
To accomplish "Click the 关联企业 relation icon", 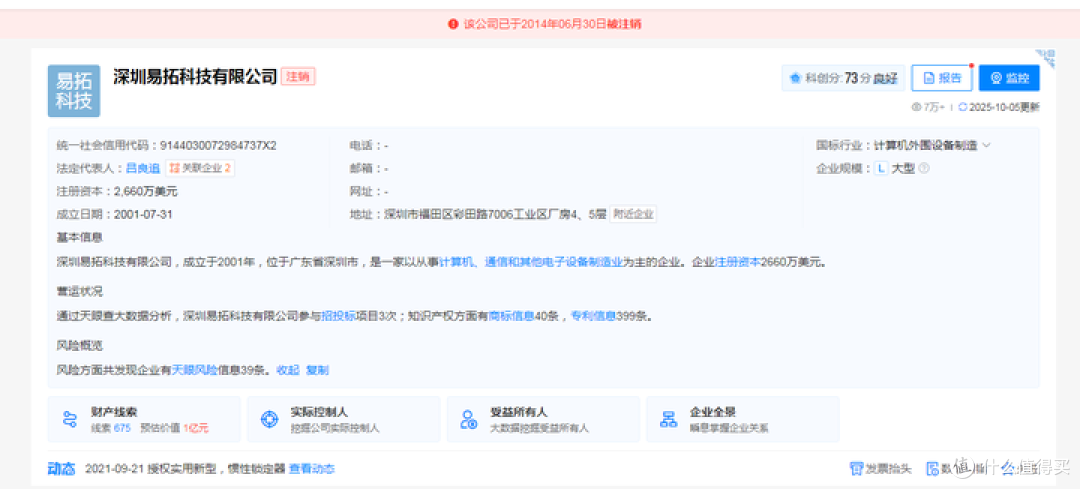I will (174, 168).
